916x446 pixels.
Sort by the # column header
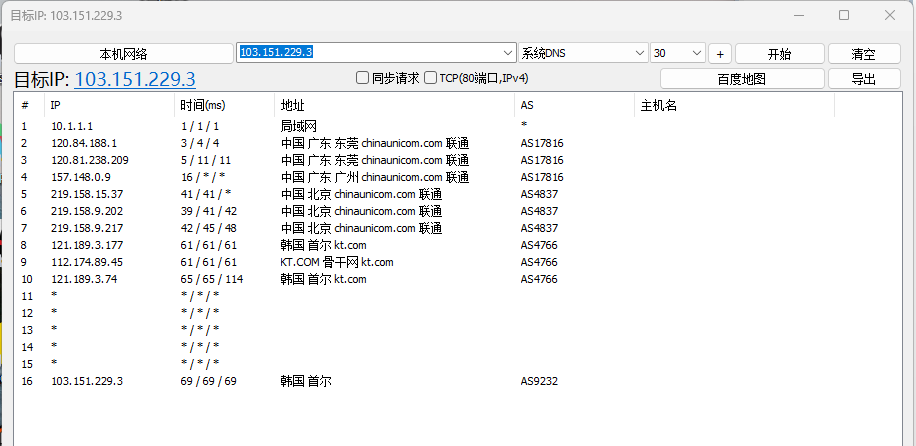tap(29, 106)
